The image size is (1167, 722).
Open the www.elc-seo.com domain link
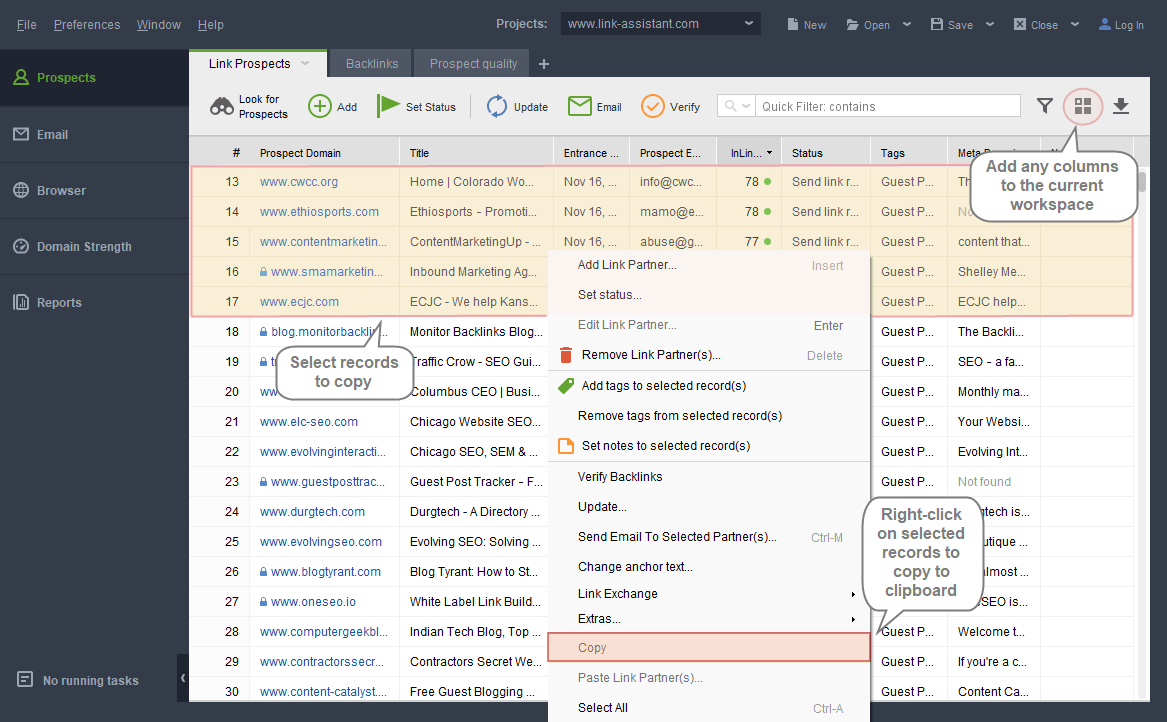tap(309, 422)
